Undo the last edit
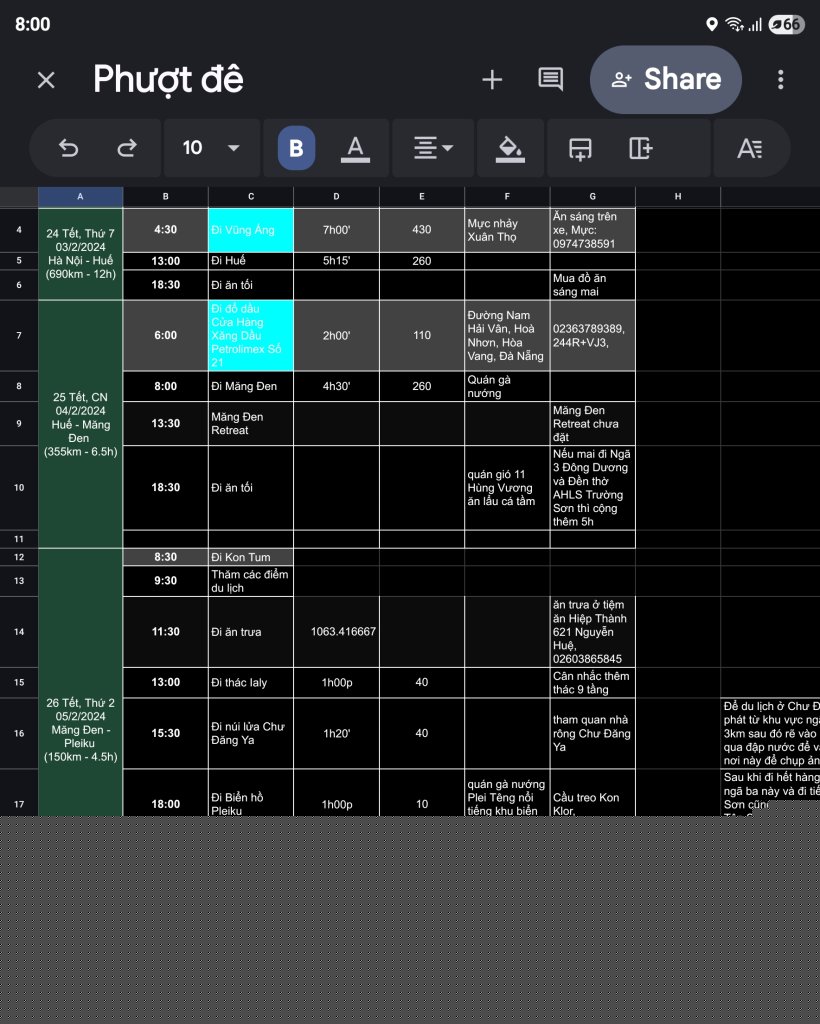Image resolution: width=820 pixels, height=1024 pixels. coord(69,148)
